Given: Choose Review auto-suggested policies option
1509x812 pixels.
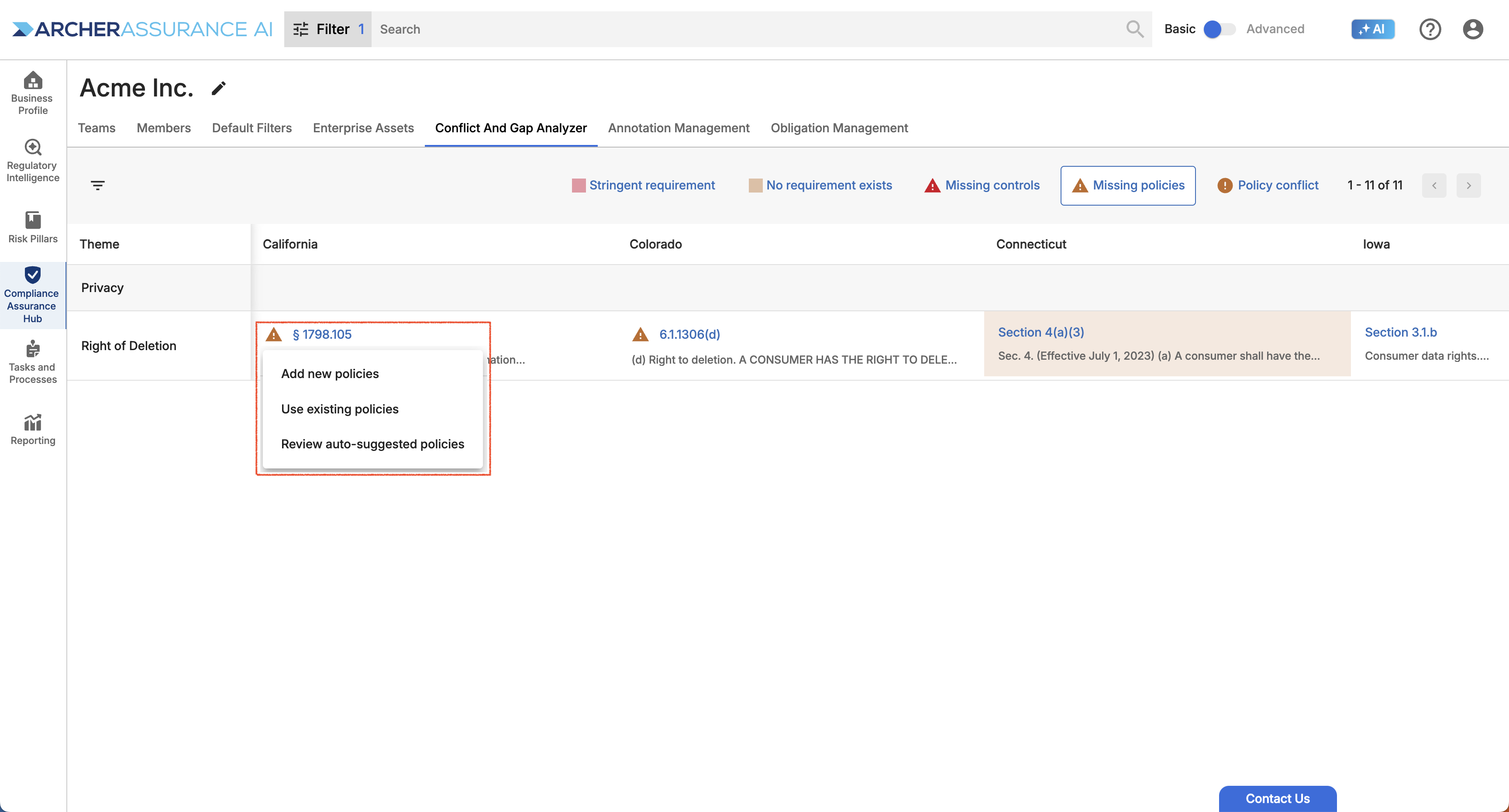Looking at the screenshot, I should pos(372,444).
